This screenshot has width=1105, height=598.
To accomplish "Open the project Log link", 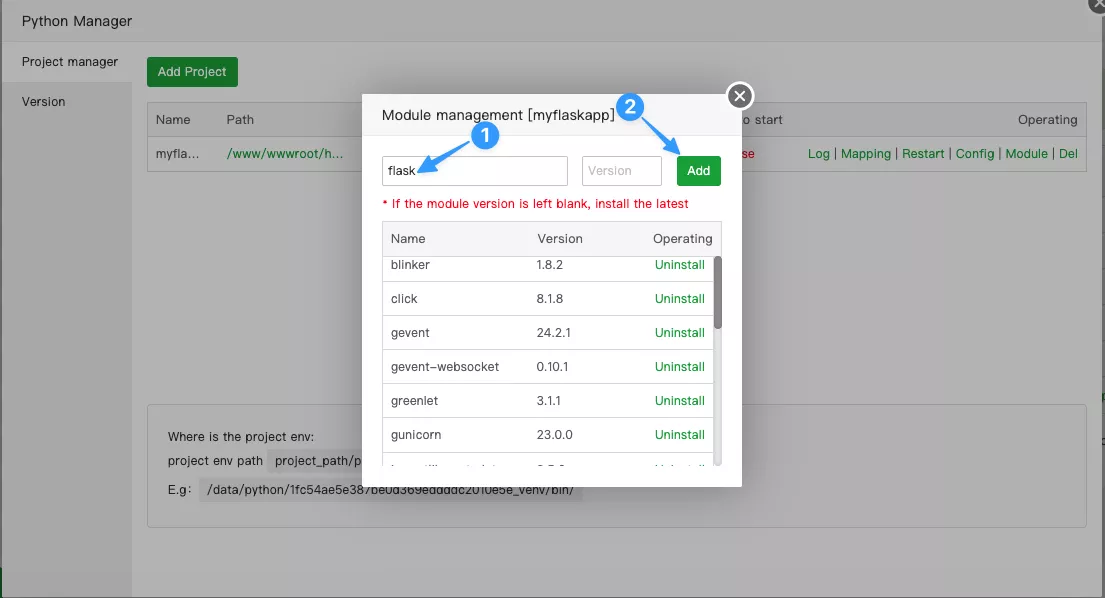I will [818, 154].
